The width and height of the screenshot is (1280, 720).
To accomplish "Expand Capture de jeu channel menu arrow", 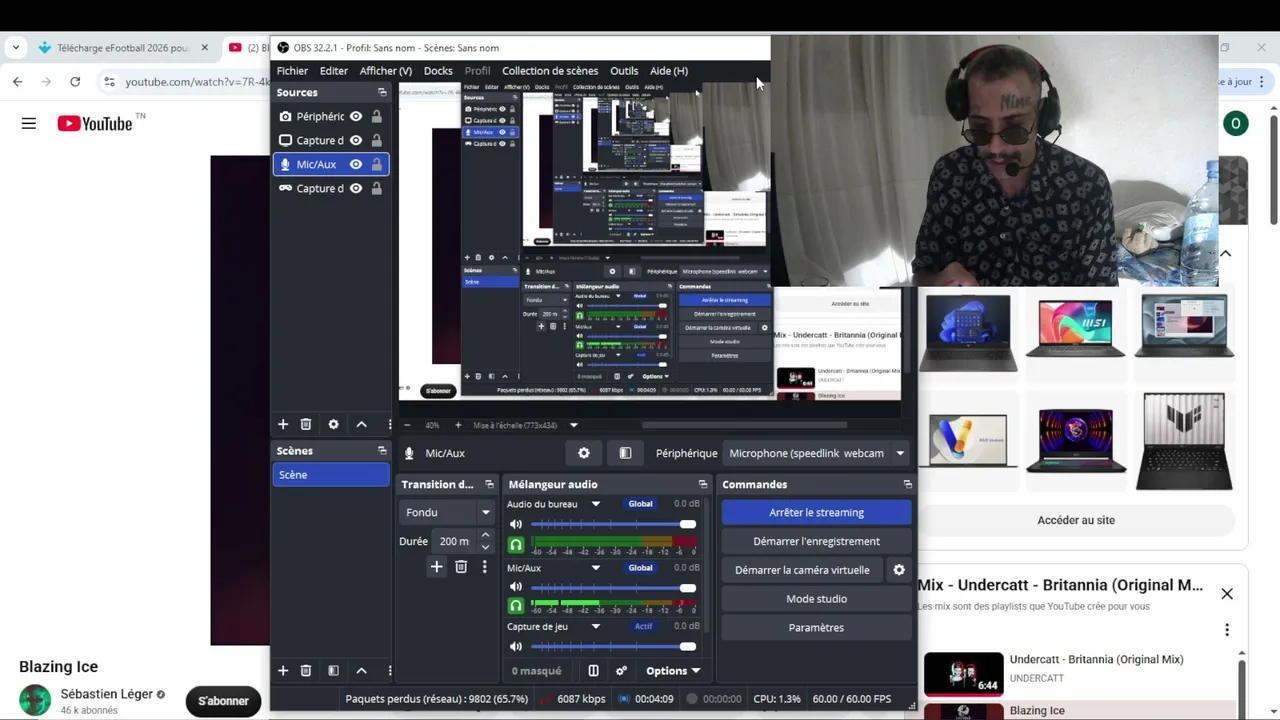I will (x=595, y=627).
